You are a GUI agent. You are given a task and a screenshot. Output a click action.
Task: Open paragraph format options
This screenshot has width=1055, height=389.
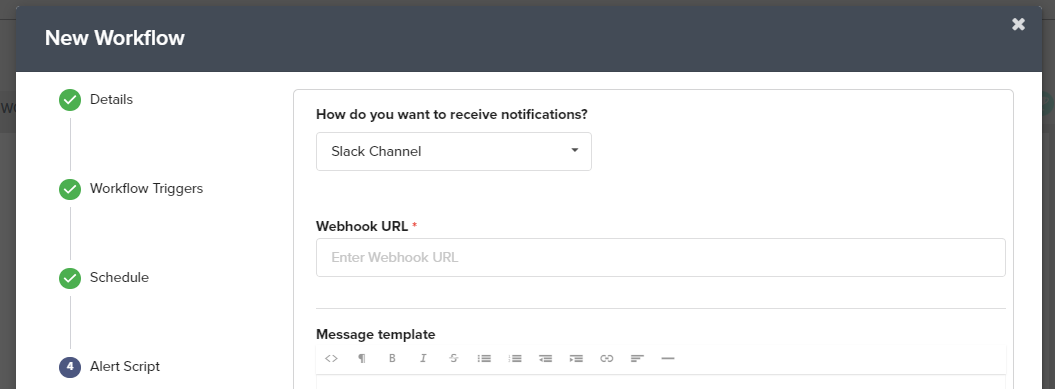tap(362, 358)
